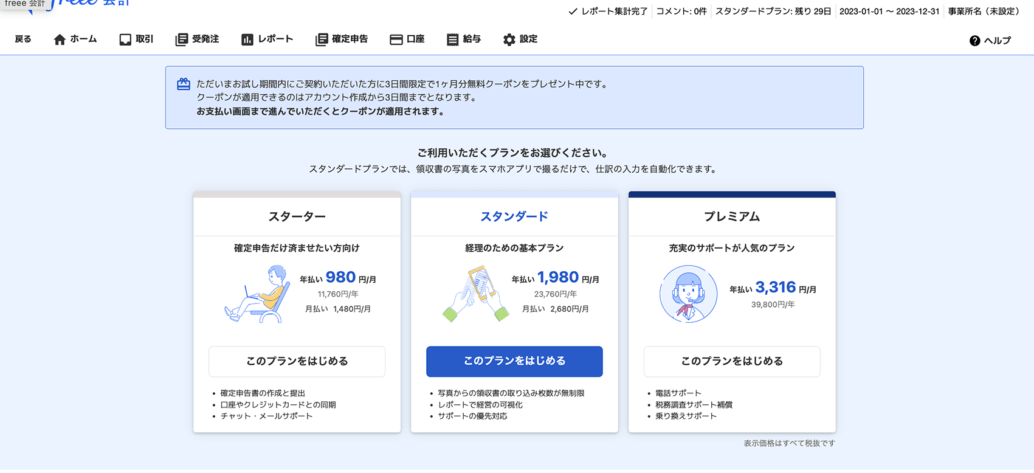Start the スタンダード plan with blue button
The width and height of the screenshot is (1034, 473).
pyautogui.click(x=514, y=362)
